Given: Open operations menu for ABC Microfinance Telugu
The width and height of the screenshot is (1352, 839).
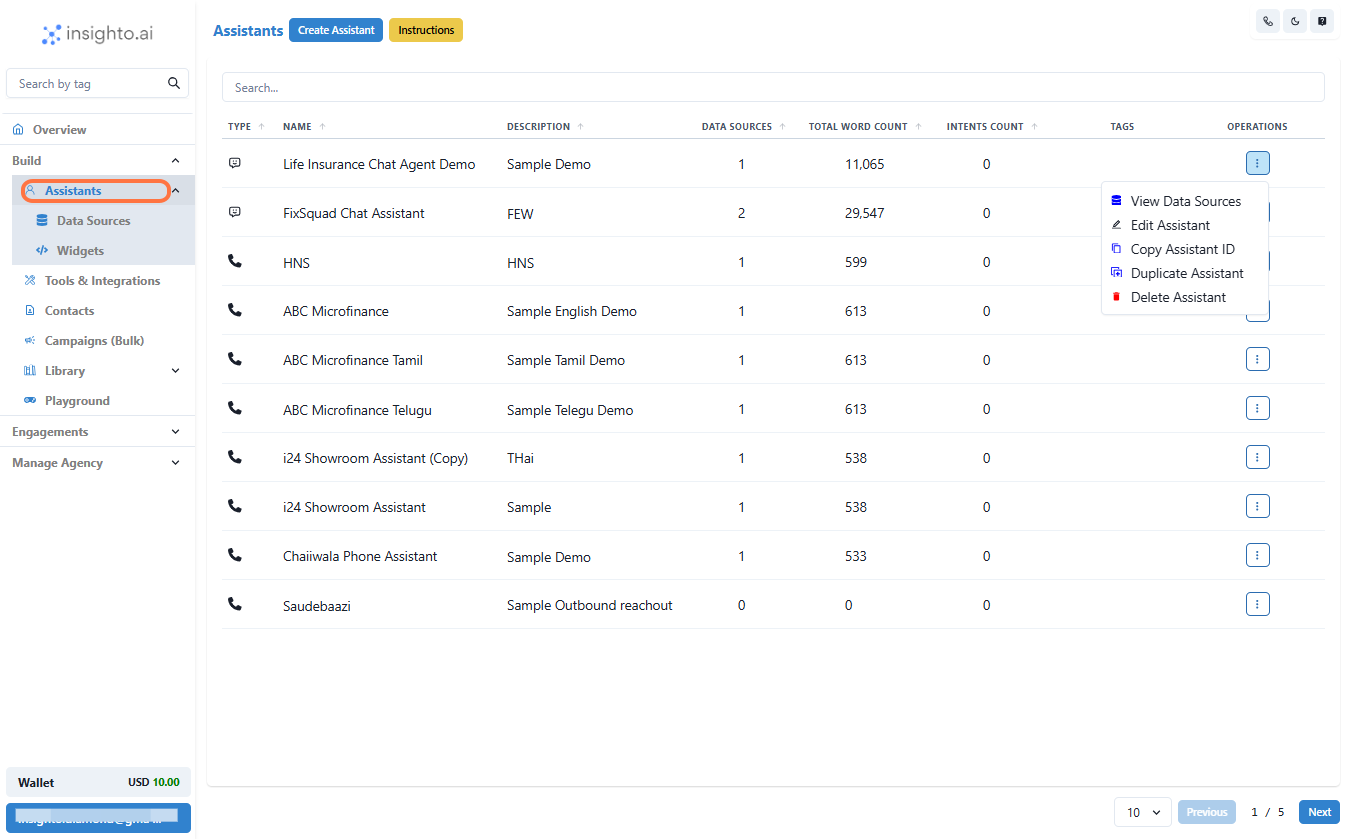Looking at the screenshot, I should tap(1257, 408).
